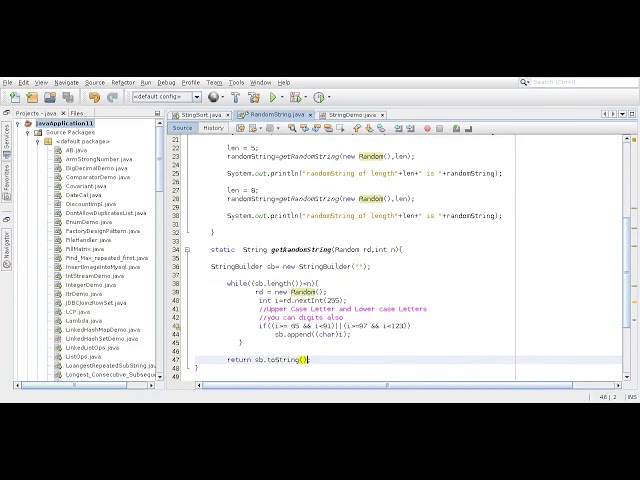The width and height of the screenshot is (640, 480).
Task: Click the editor scroll-down arrow
Action: 627,376
